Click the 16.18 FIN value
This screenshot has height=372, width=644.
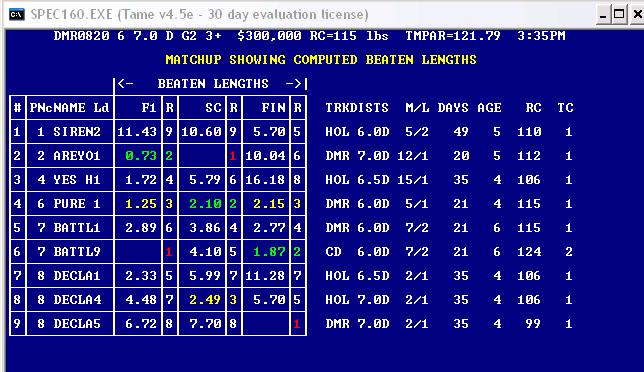click(x=265, y=180)
